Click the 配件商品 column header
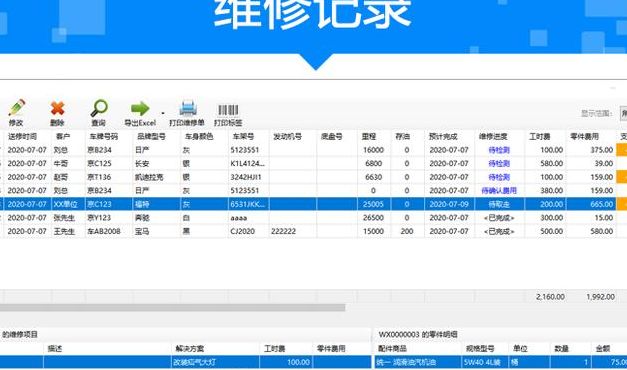627x370 pixels. point(392,349)
